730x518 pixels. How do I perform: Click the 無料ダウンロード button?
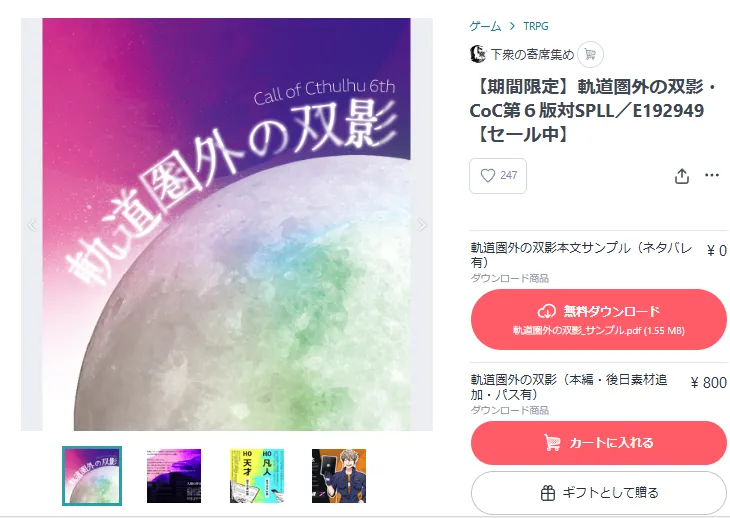(598, 319)
